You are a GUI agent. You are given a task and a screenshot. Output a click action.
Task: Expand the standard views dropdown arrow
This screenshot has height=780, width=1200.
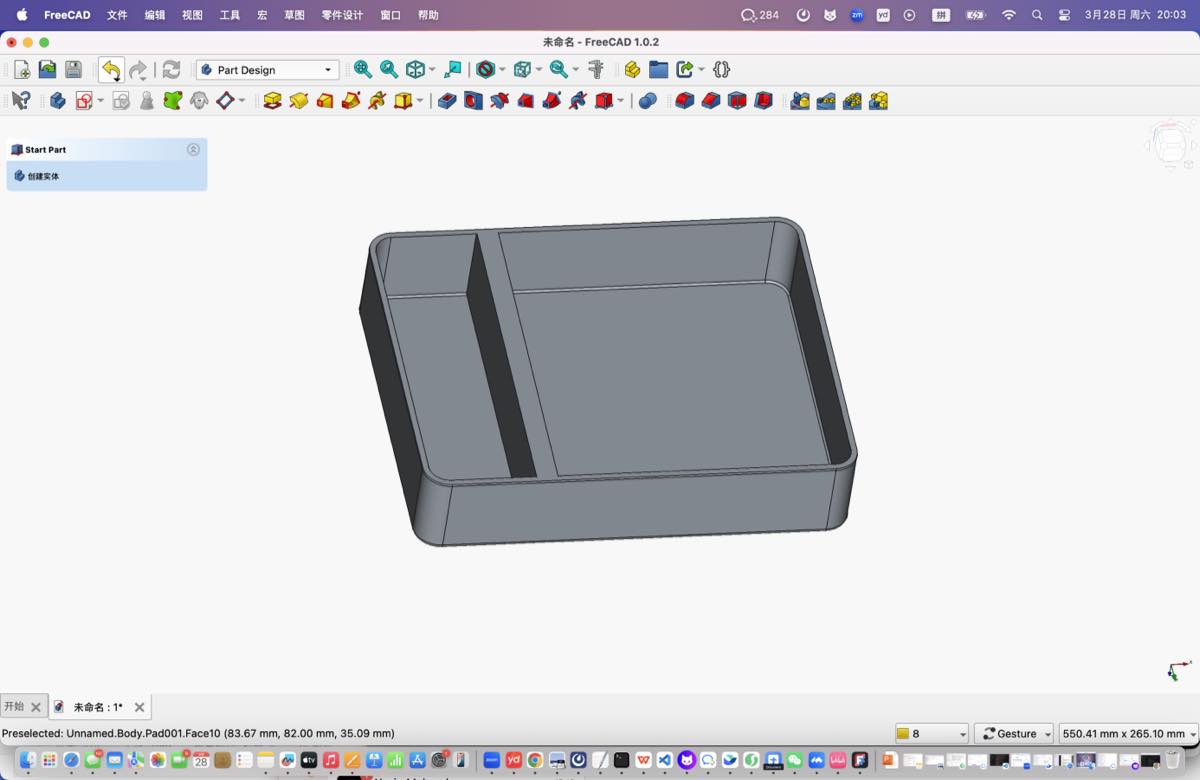432,70
